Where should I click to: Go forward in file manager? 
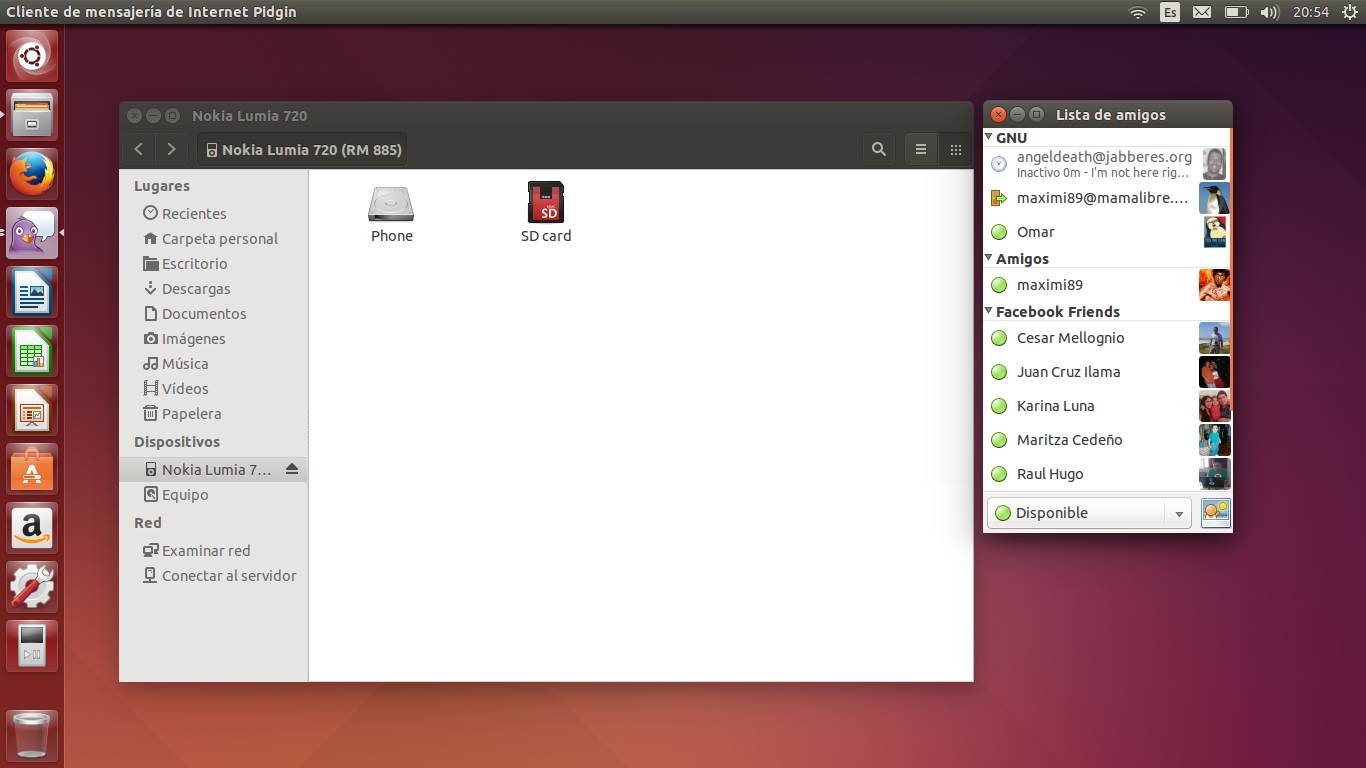click(x=172, y=149)
